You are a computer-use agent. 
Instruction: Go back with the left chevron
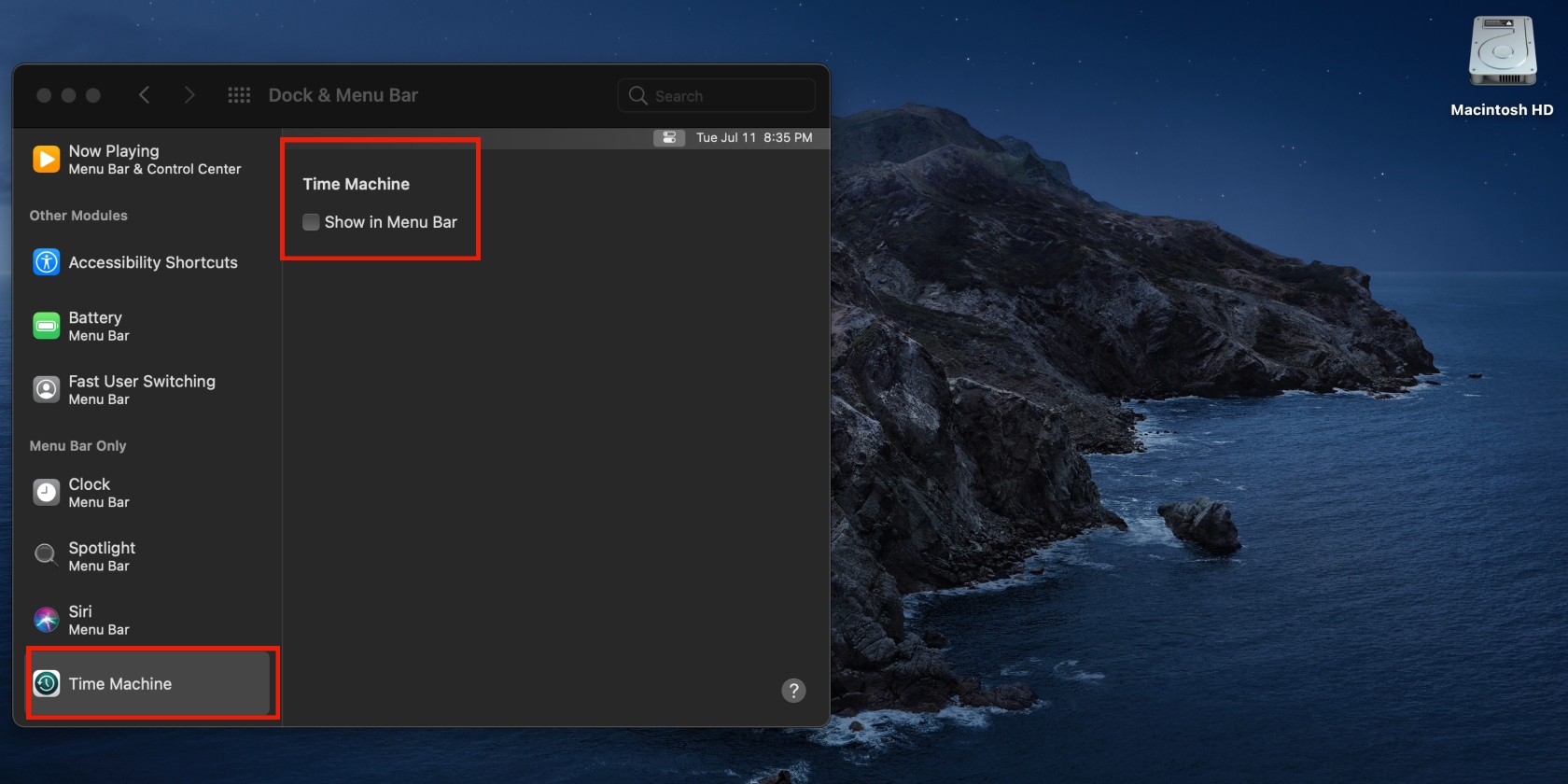coord(144,95)
